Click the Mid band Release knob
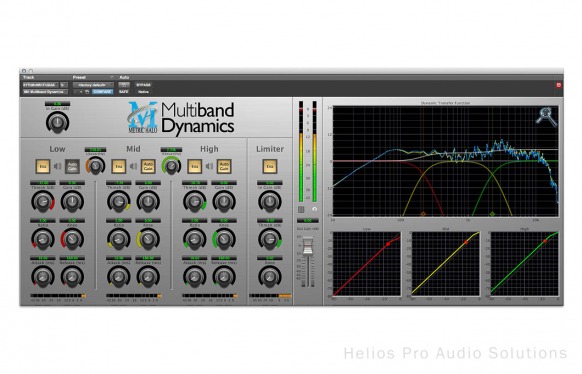The image size is (582, 374). click(148, 277)
